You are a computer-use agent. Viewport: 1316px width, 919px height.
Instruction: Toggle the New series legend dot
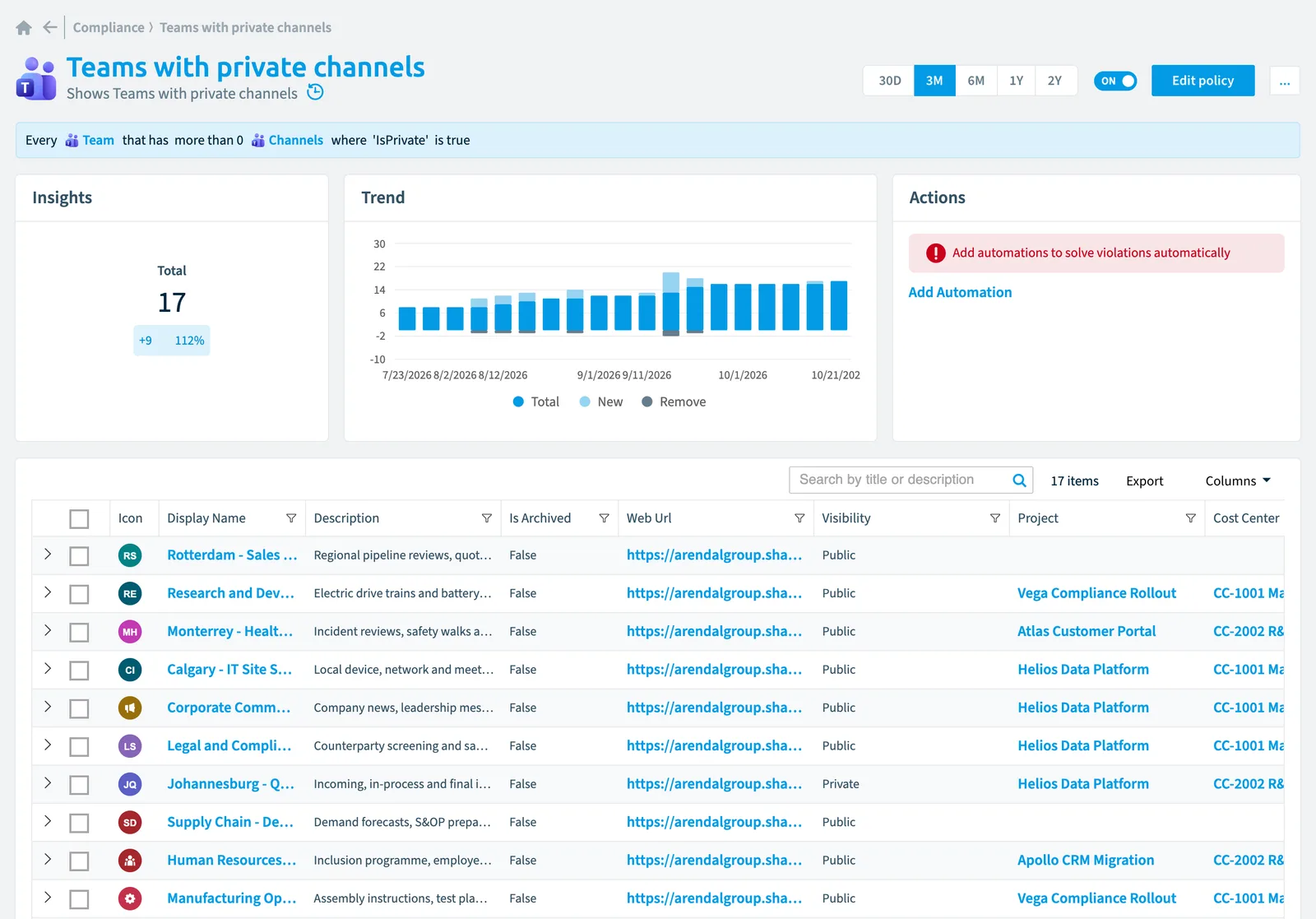[585, 401]
